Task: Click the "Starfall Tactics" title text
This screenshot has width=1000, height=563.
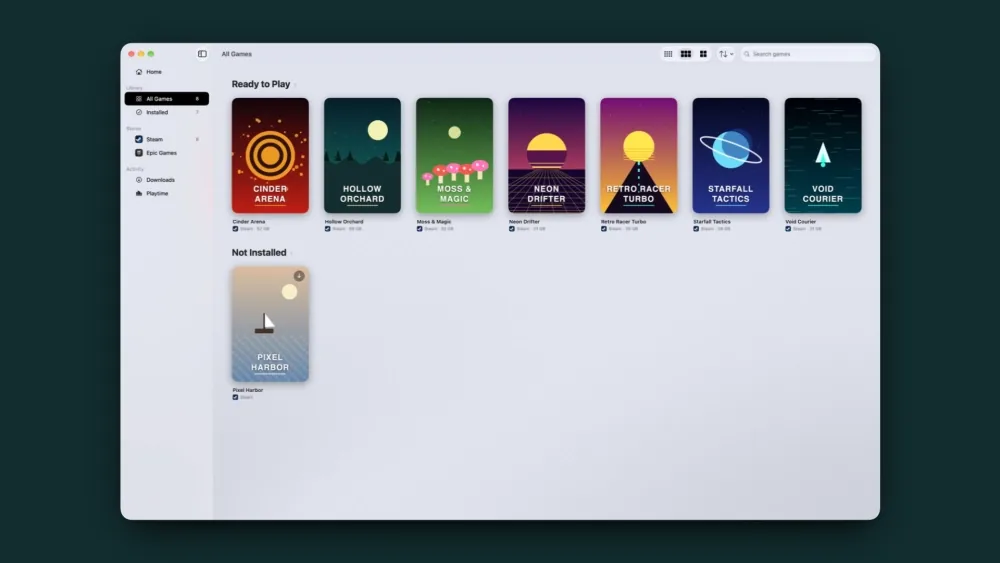Action: point(712,222)
